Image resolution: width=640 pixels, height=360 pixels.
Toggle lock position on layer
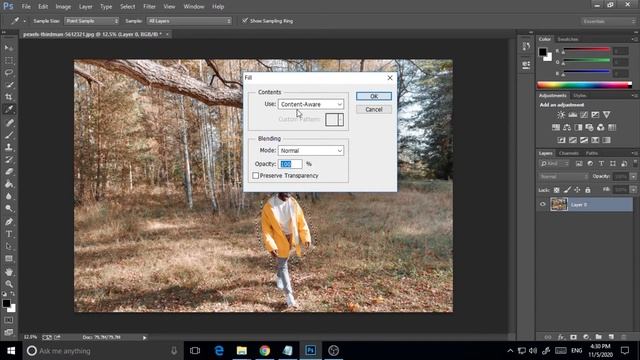click(x=577, y=190)
